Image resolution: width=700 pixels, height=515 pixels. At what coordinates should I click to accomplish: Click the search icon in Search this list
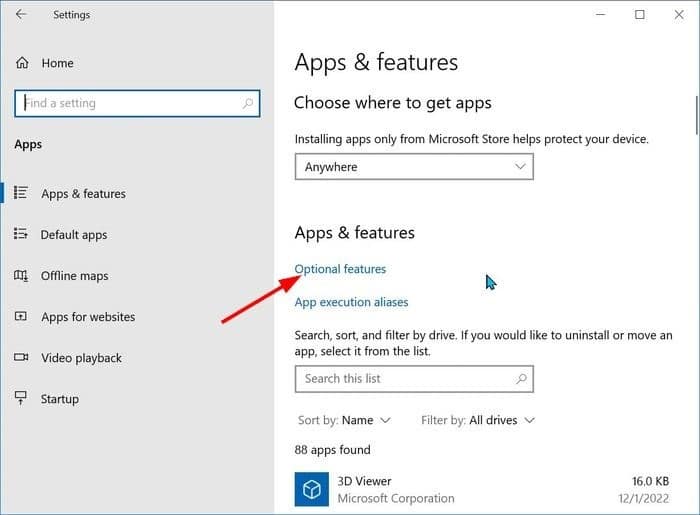(x=521, y=379)
